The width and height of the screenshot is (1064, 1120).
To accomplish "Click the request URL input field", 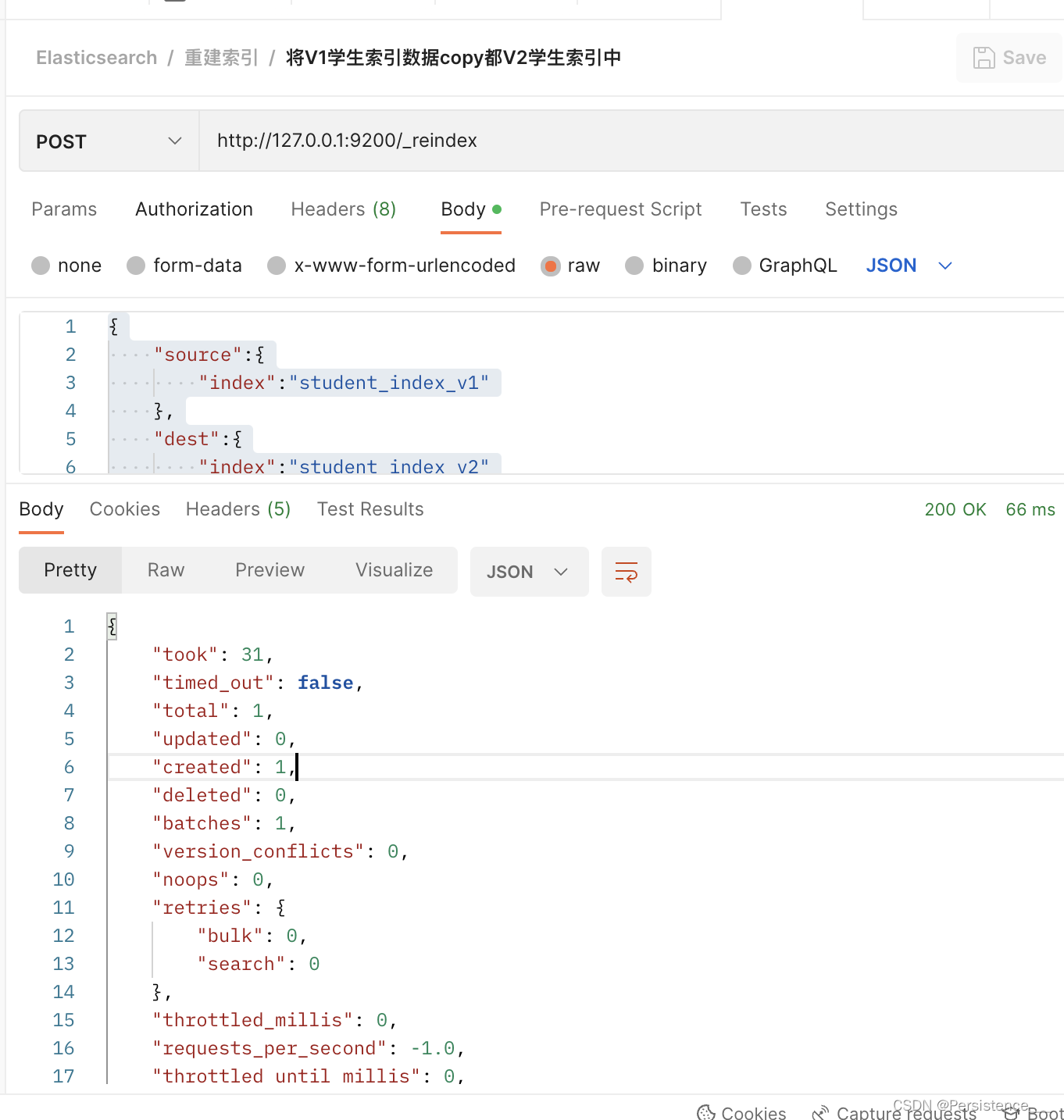I will pos(631,141).
